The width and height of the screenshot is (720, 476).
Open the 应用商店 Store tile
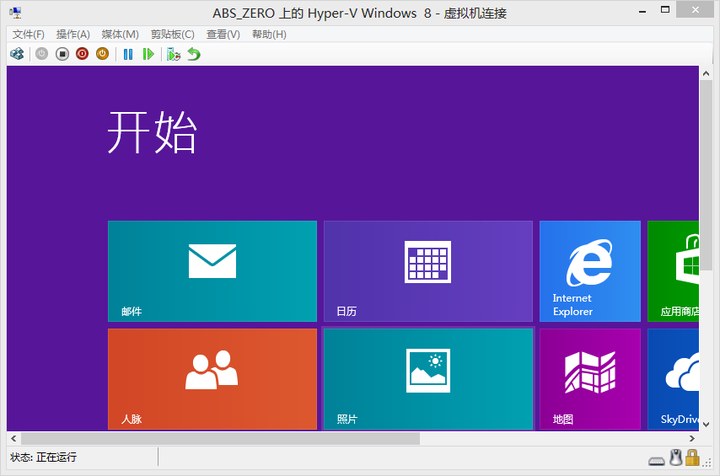tap(673, 271)
